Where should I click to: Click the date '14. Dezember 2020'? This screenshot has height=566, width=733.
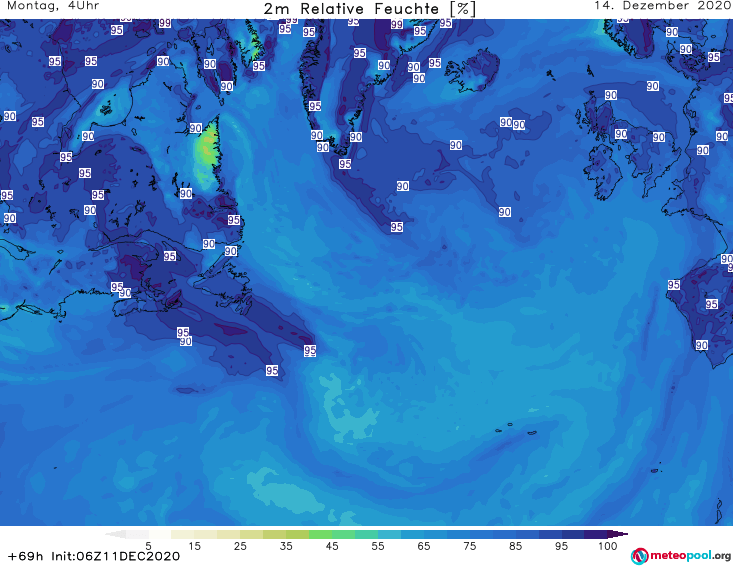pyautogui.click(x=663, y=6)
